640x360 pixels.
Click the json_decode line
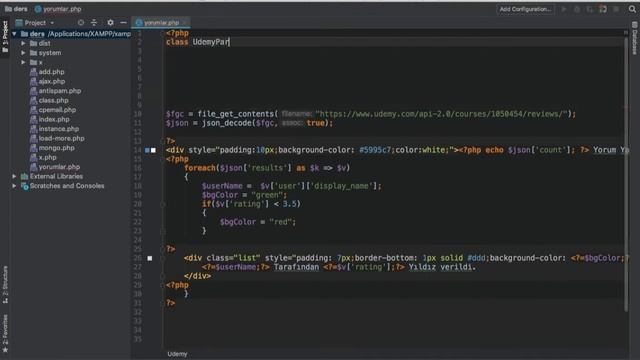249,123
